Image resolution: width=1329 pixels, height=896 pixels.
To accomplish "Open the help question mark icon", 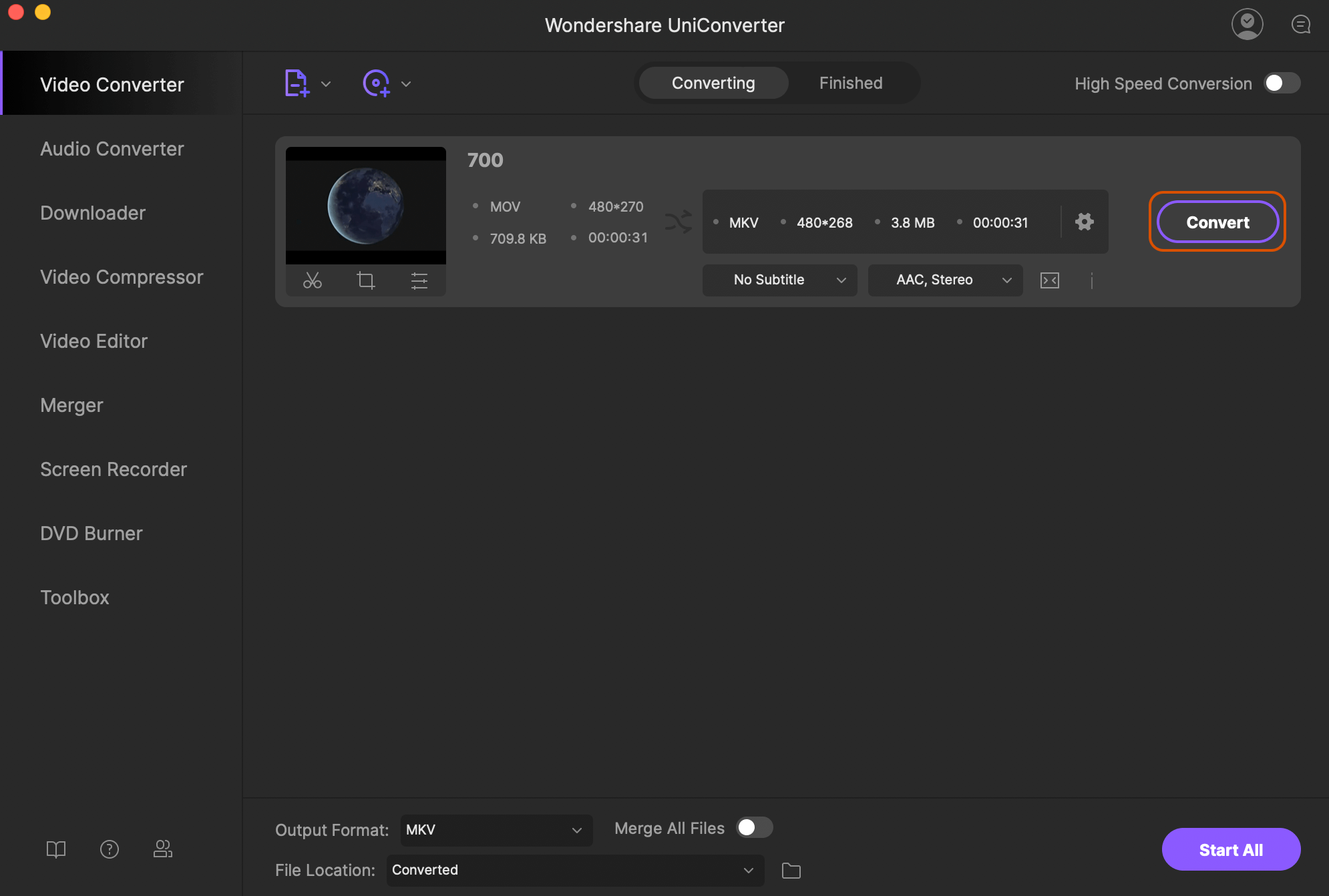I will [x=110, y=849].
